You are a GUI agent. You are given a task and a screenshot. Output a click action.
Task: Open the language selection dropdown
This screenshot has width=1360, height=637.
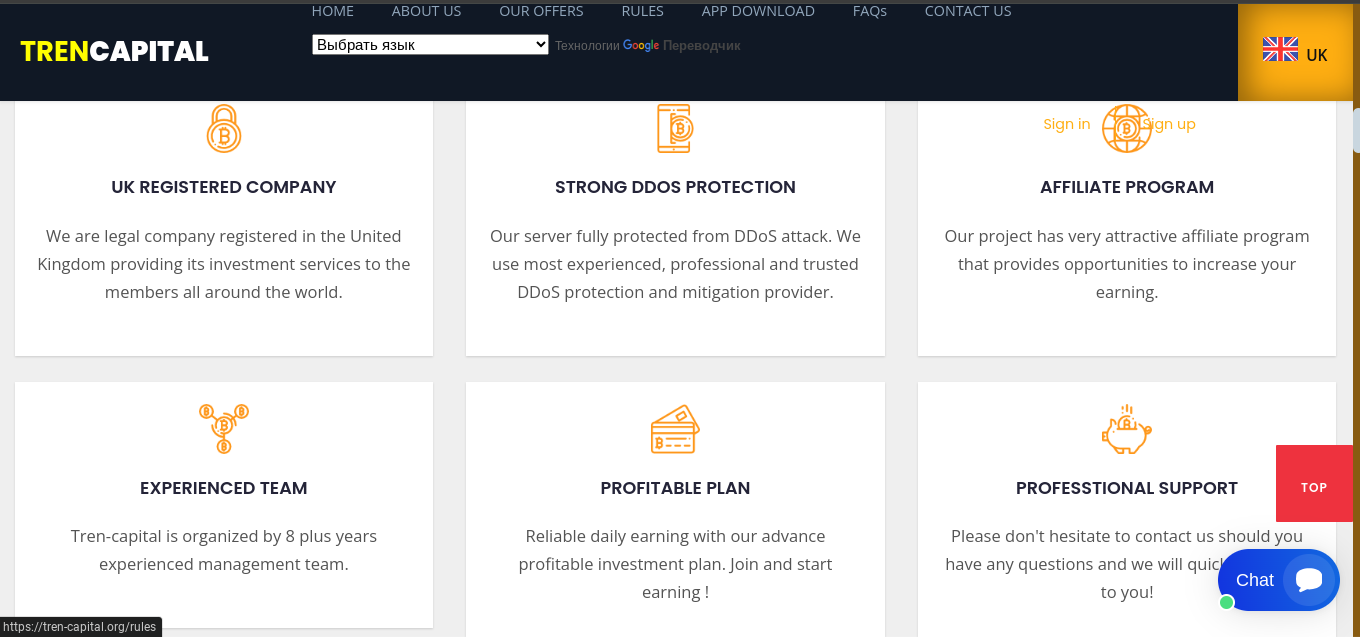[x=430, y=45]
